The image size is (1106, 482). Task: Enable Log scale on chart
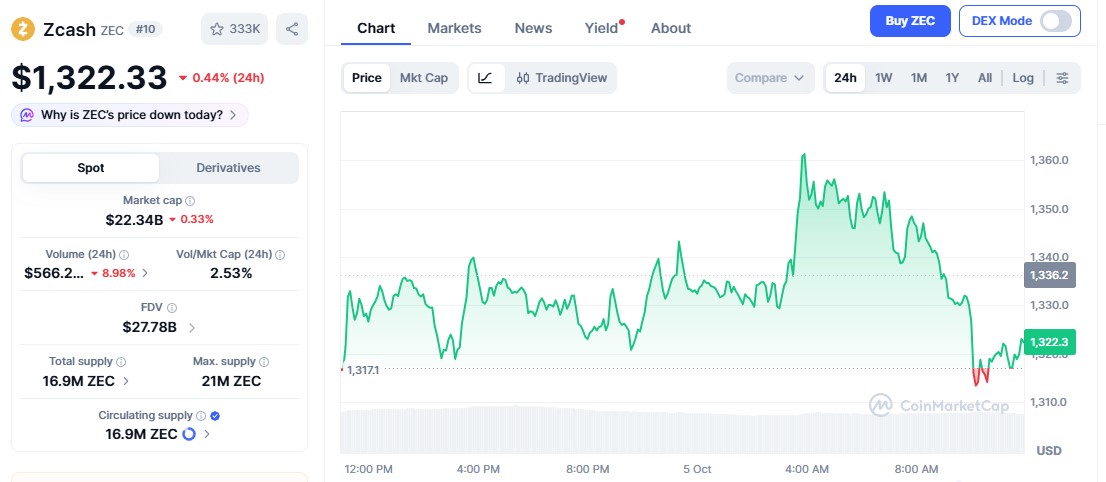[x=1023, y=78]
